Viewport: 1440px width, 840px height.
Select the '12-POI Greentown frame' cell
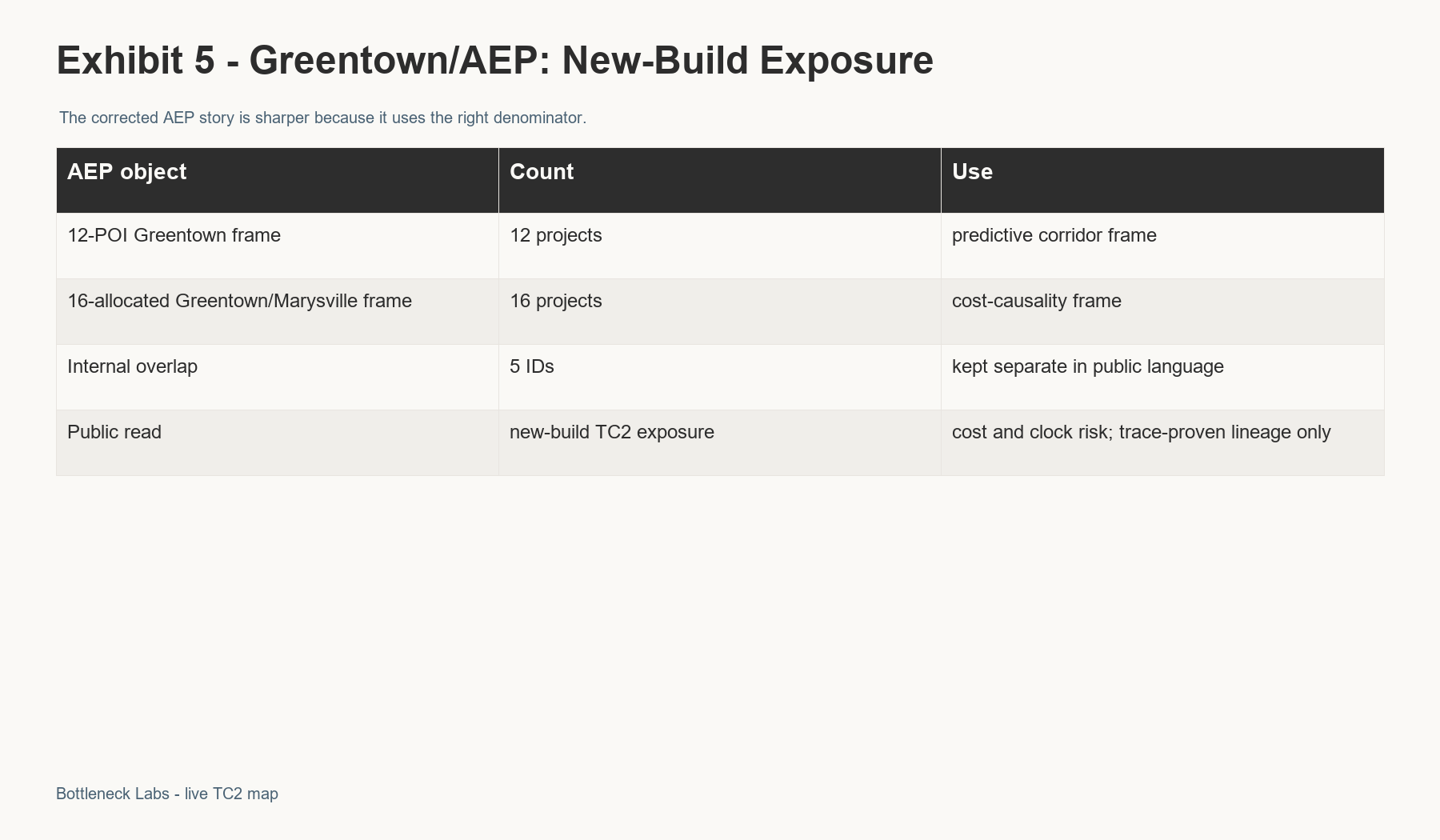tap(278, 246)
